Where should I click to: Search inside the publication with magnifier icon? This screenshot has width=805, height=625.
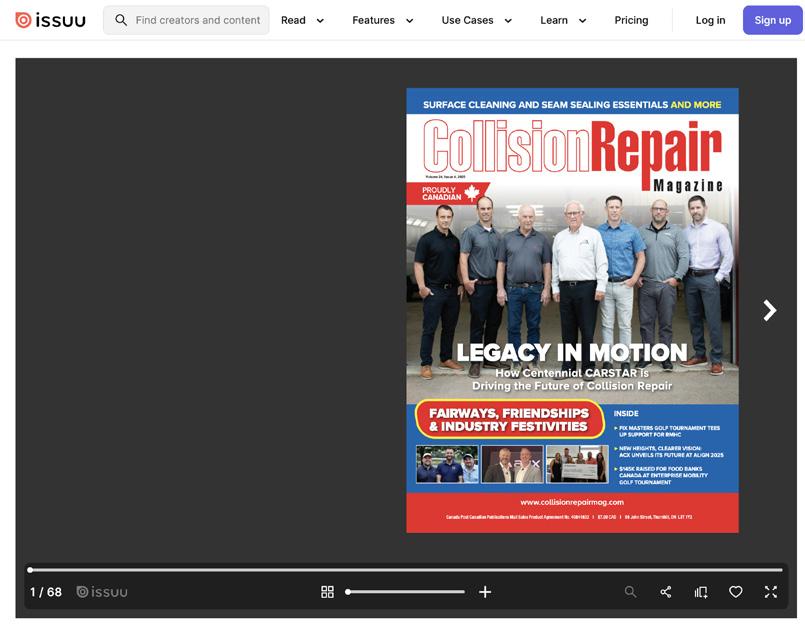630,592
